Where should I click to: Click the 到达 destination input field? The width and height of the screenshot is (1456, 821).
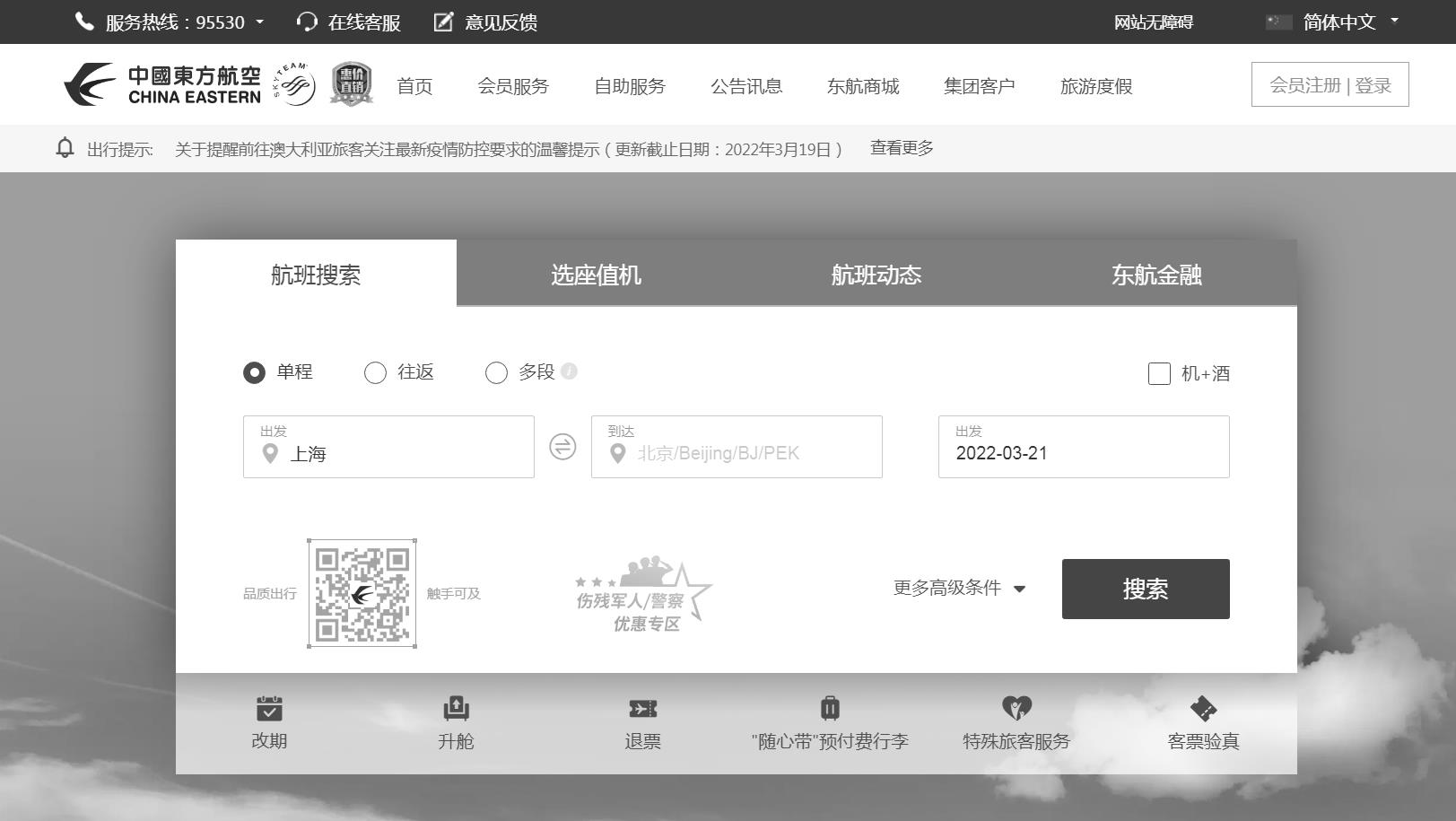click(737, 447)
